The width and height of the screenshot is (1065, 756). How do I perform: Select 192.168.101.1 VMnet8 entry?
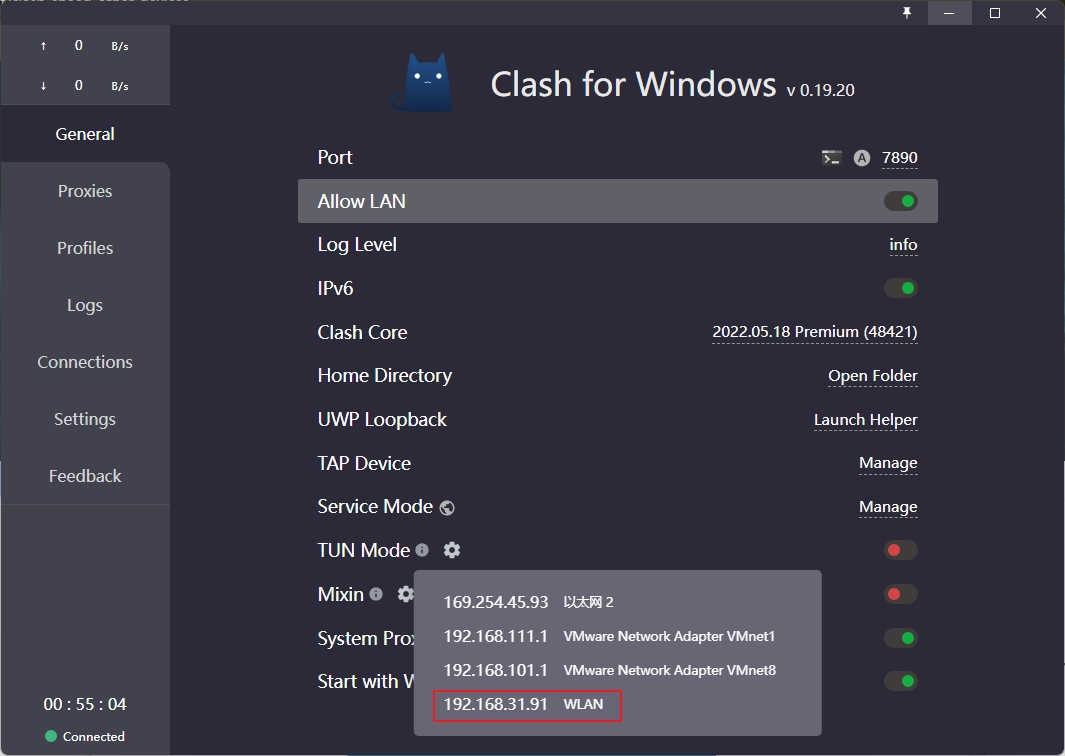pos(609,670)
